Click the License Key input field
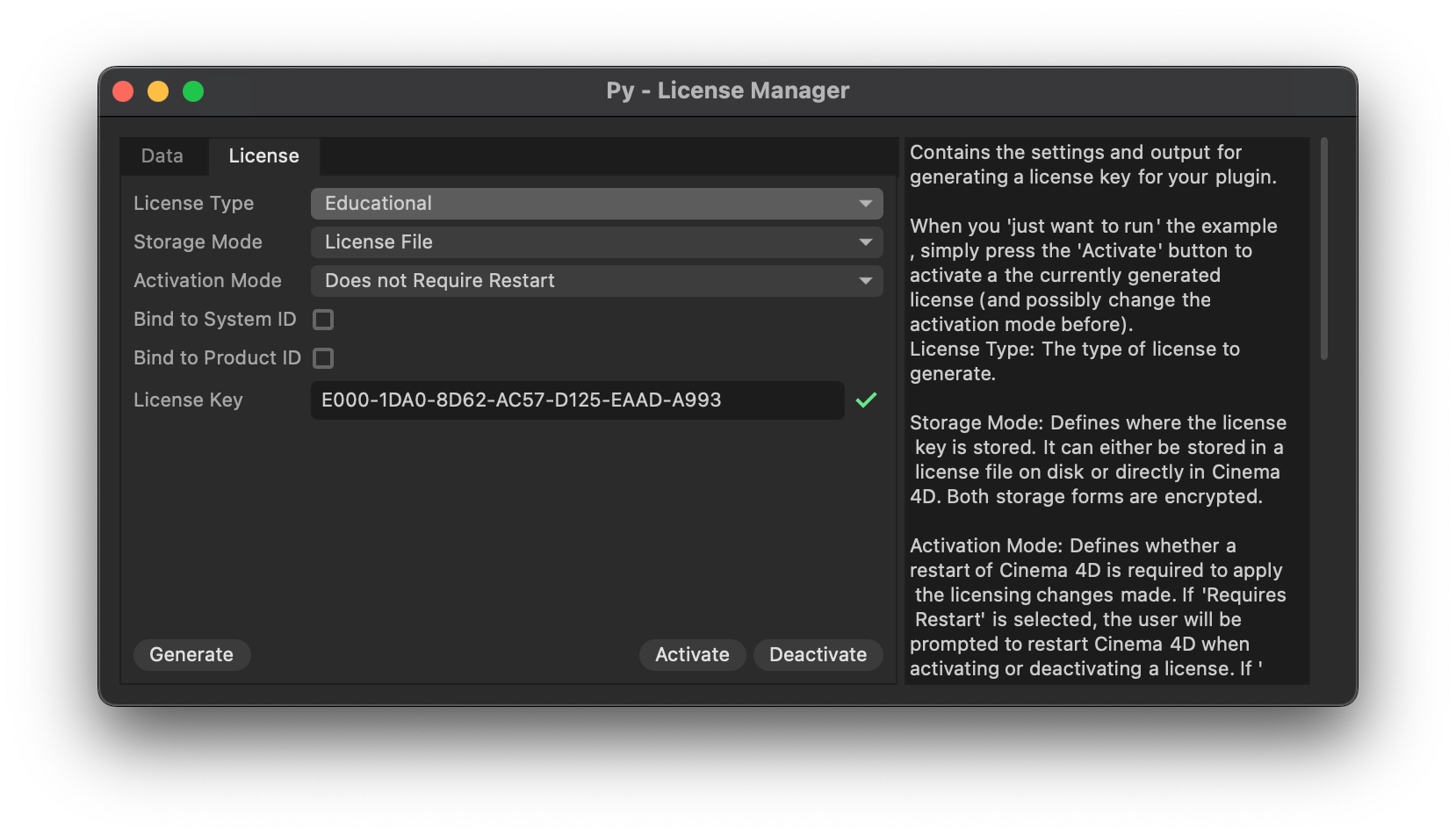The image size is (1456, 836). pyautogui.click(x=577, y=400)
